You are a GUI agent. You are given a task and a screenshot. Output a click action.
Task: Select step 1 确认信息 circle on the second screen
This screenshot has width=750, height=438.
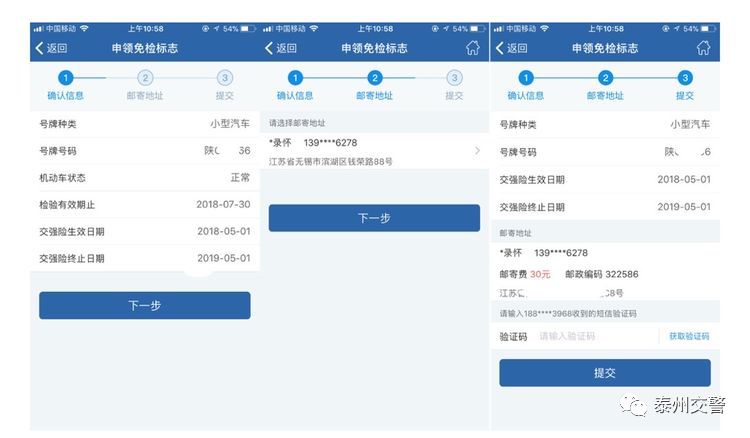[x=295, y=77]
